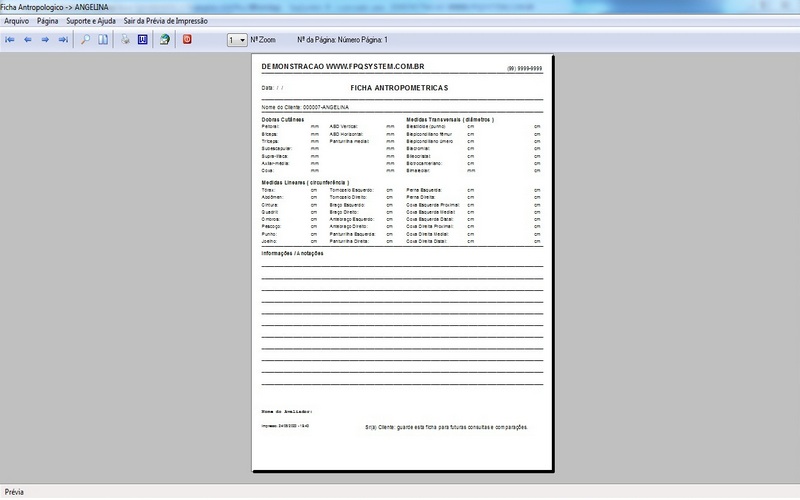Click the Informações / Anotações heading
Image resolution: width=800 pixels, height=500 pixels.
[292, 253]
